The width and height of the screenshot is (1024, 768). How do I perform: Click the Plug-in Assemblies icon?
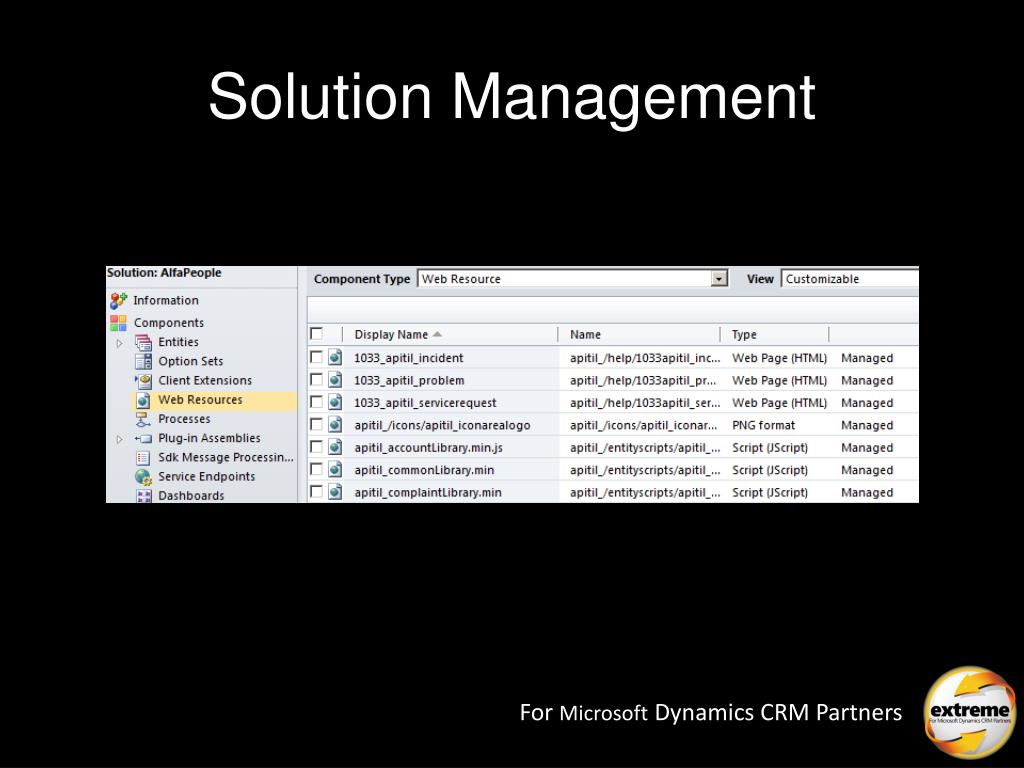[143, 439]
